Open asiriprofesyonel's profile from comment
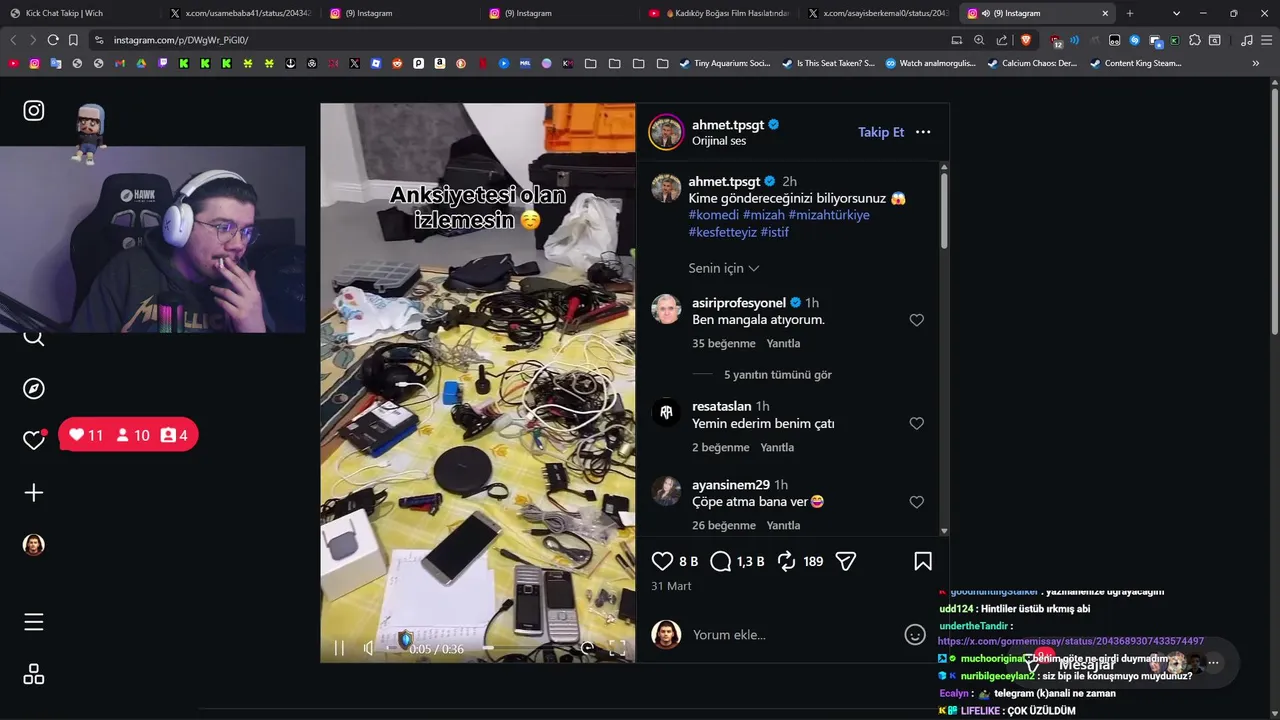The width and height of the screenshot is (1280, 720). pos(739,303)
